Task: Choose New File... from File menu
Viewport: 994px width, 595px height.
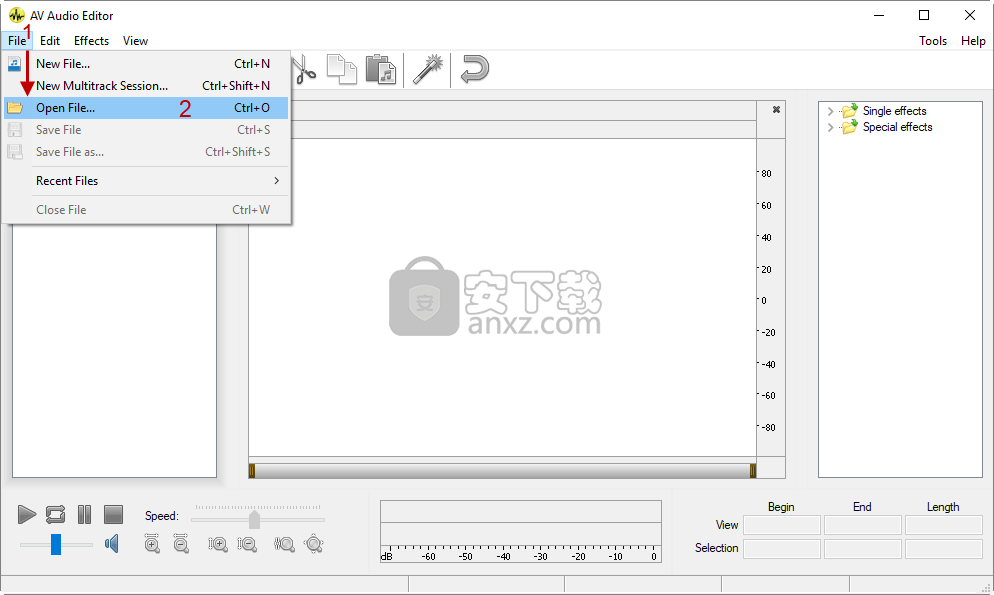Action: click(x=146, y=63)
